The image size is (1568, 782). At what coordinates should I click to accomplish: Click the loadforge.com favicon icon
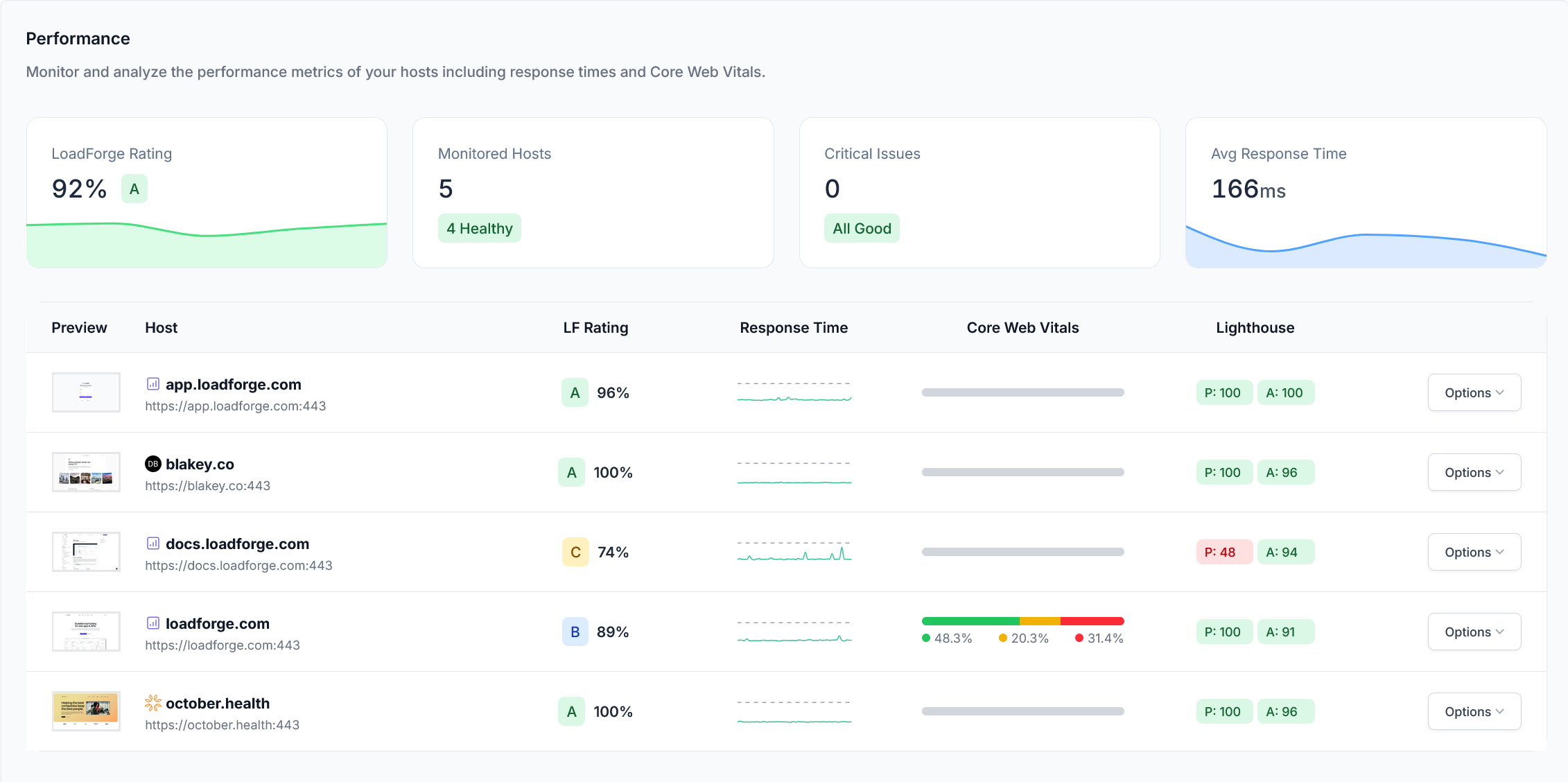click(153, 623)
